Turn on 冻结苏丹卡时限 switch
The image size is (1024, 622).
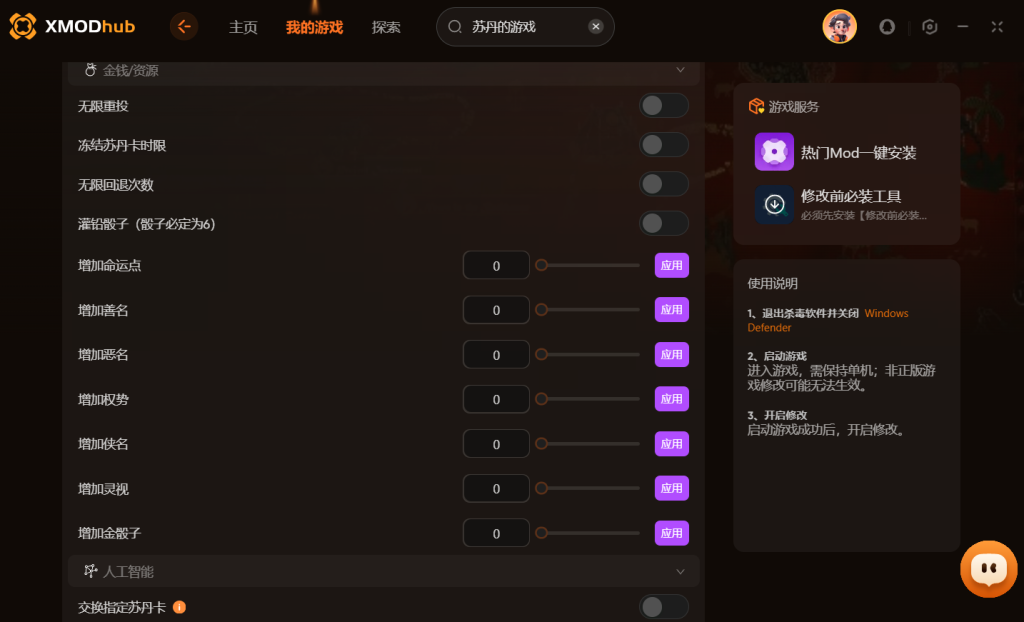(x=664, y=145)
